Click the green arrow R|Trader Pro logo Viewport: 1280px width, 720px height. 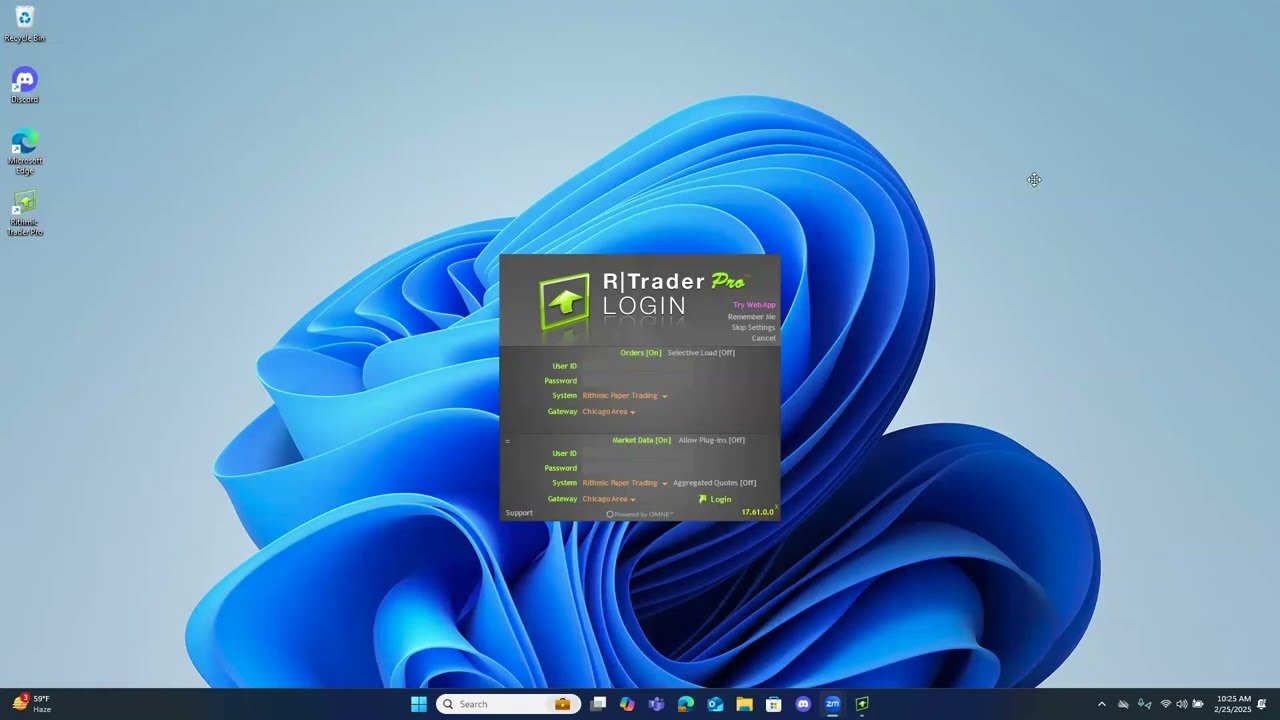565,302
